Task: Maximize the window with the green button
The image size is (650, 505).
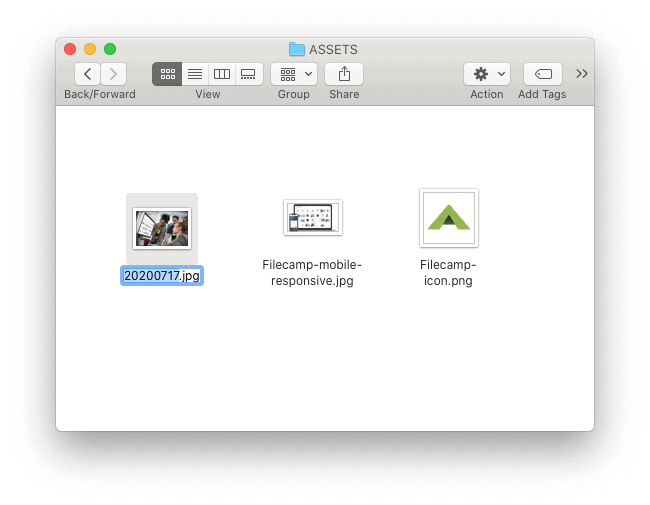Action: point(110,49)
